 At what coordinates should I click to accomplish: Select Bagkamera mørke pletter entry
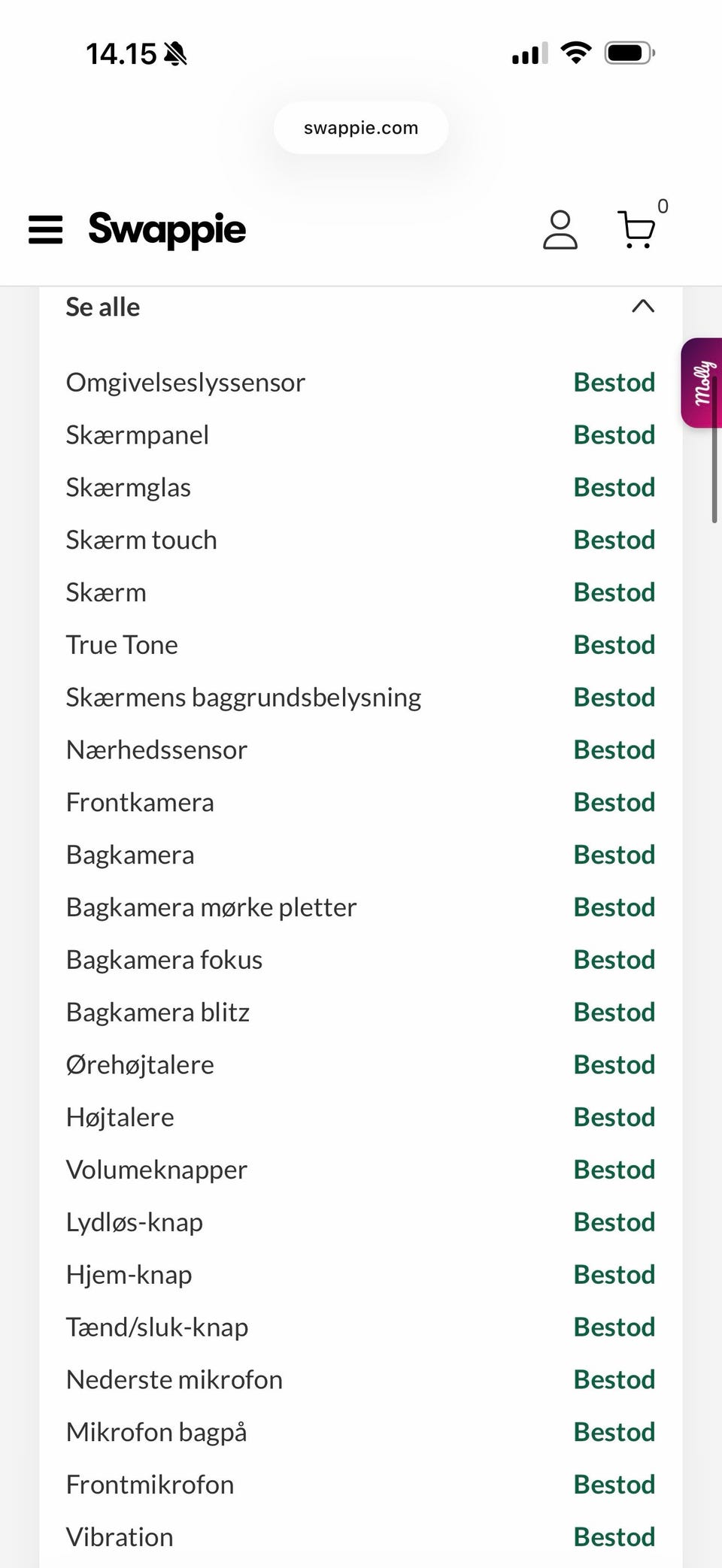(211, 907)
